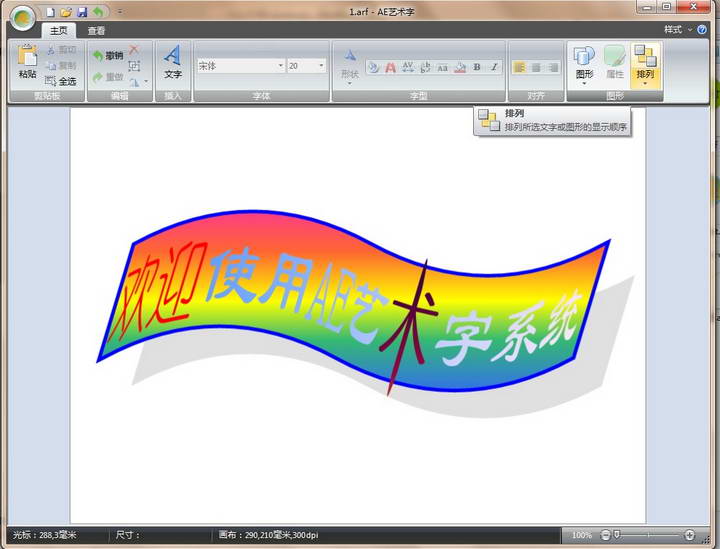720x549 pixels.
Task: Enable left text alignment
Action: click(x=520, y=67)
